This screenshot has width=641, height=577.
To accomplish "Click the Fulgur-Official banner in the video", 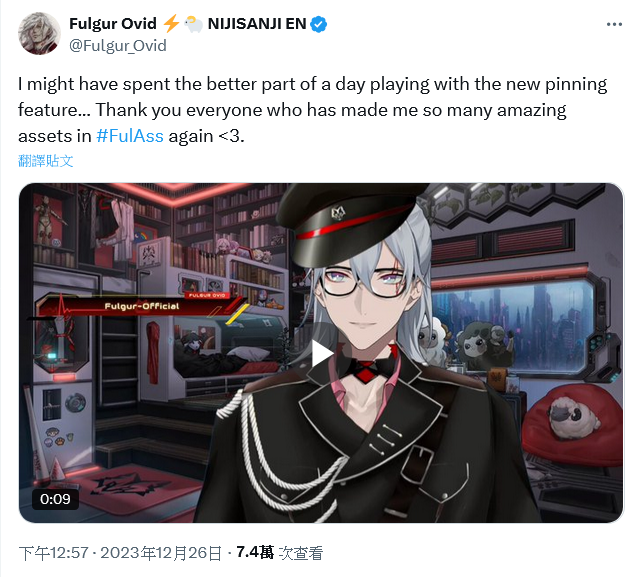I will pyautogui.click(x=139, y=305).
